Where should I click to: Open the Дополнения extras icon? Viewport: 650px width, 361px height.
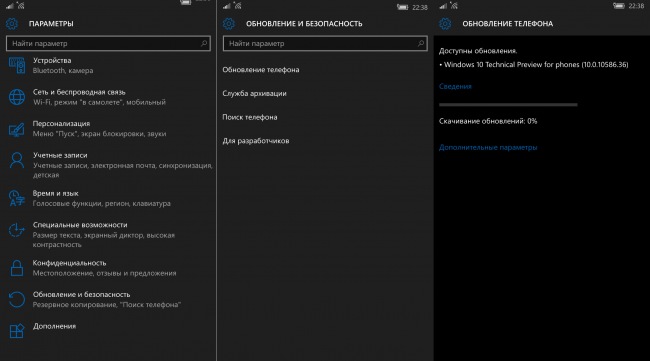(x=17, y=331)
